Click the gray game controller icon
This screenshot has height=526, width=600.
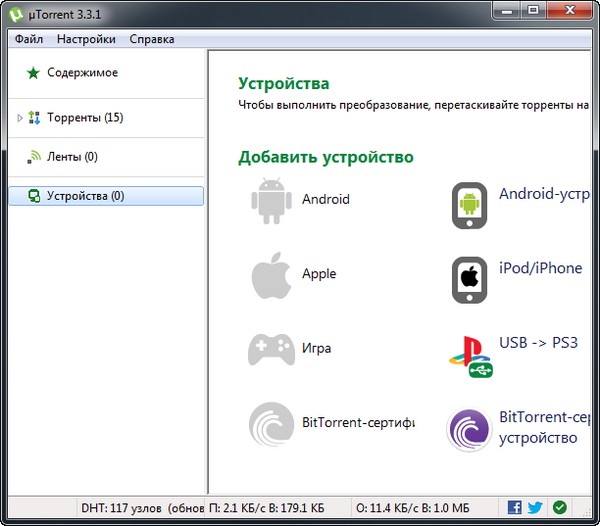[x=271, y=349]
